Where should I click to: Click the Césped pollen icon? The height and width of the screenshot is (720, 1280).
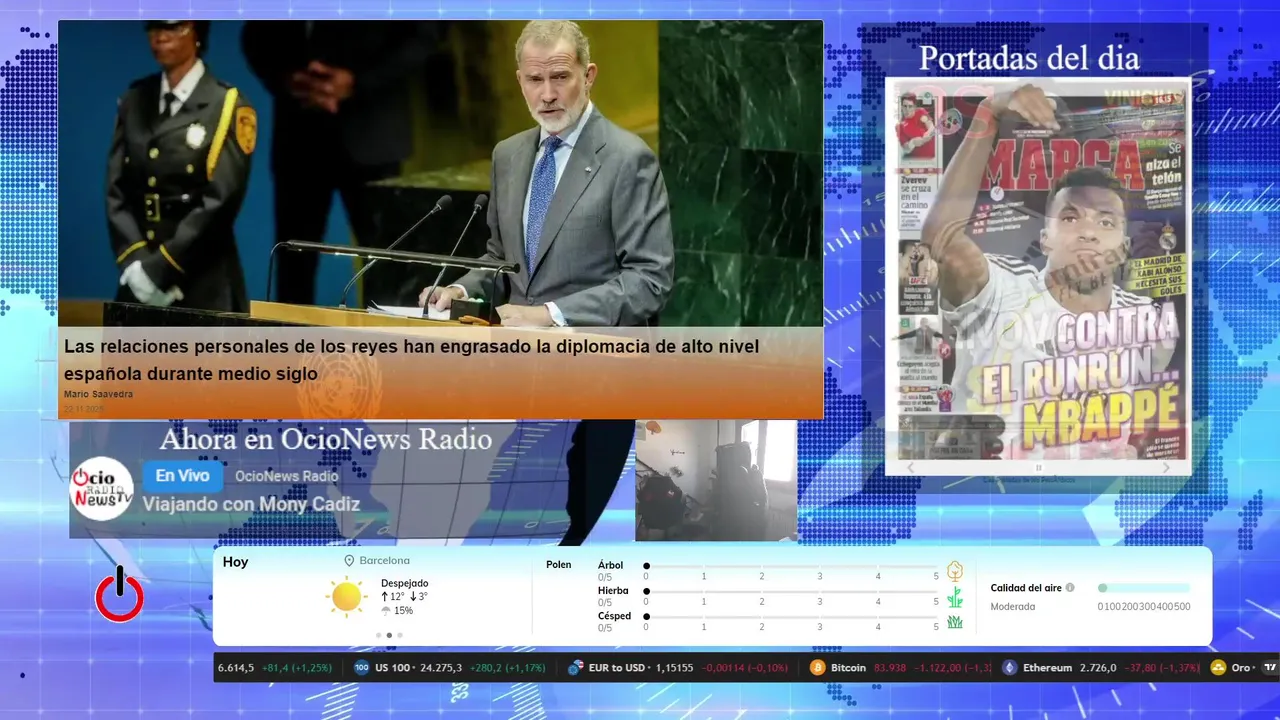[x=955, y=622]
